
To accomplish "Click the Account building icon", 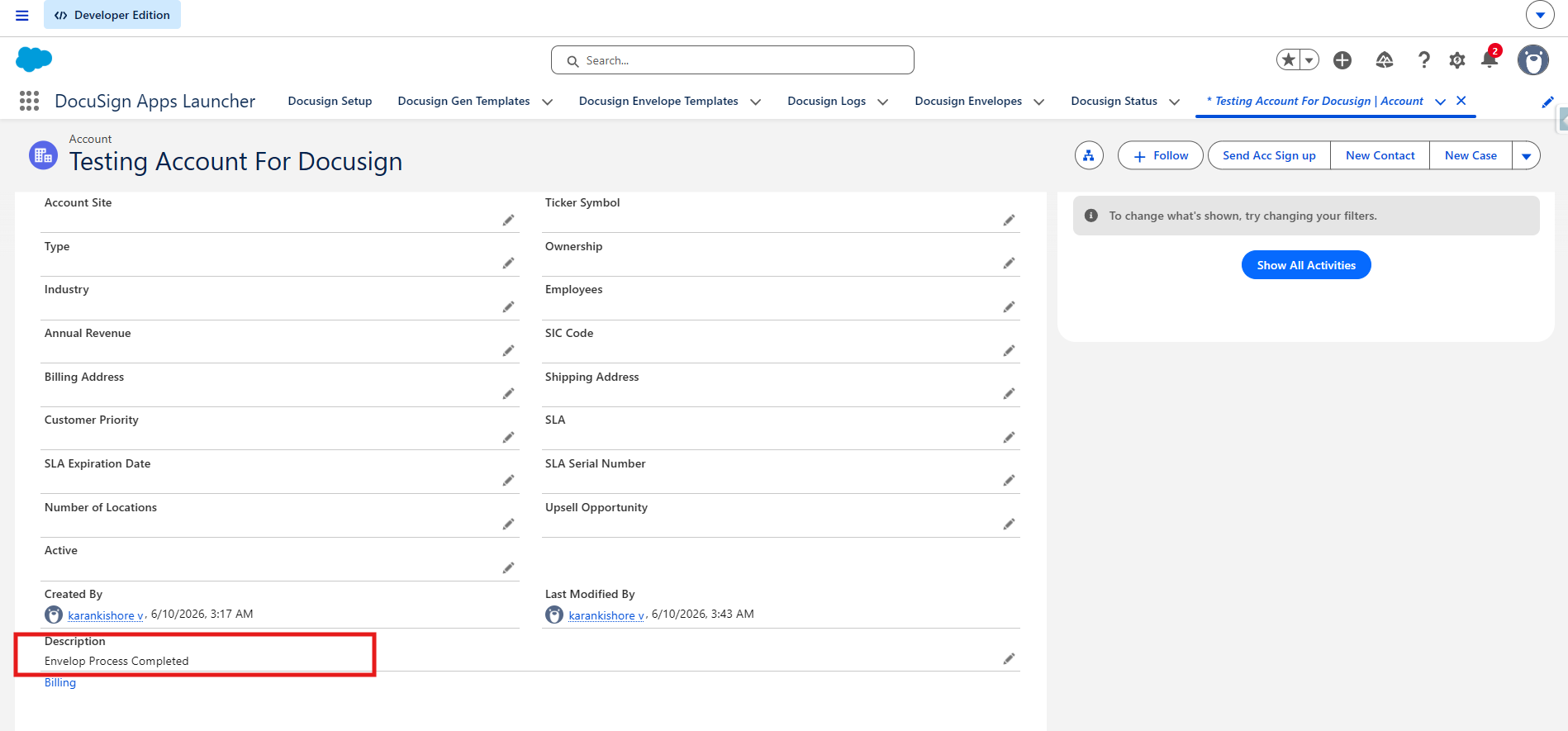I will pos(43,155).
